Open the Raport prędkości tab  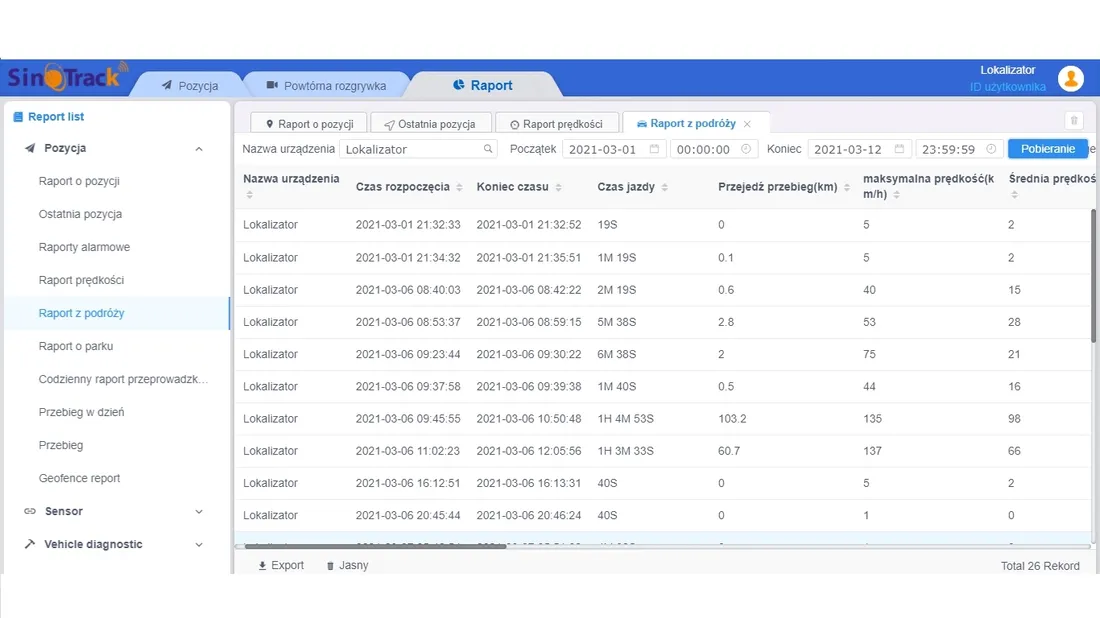pos(556,123)
